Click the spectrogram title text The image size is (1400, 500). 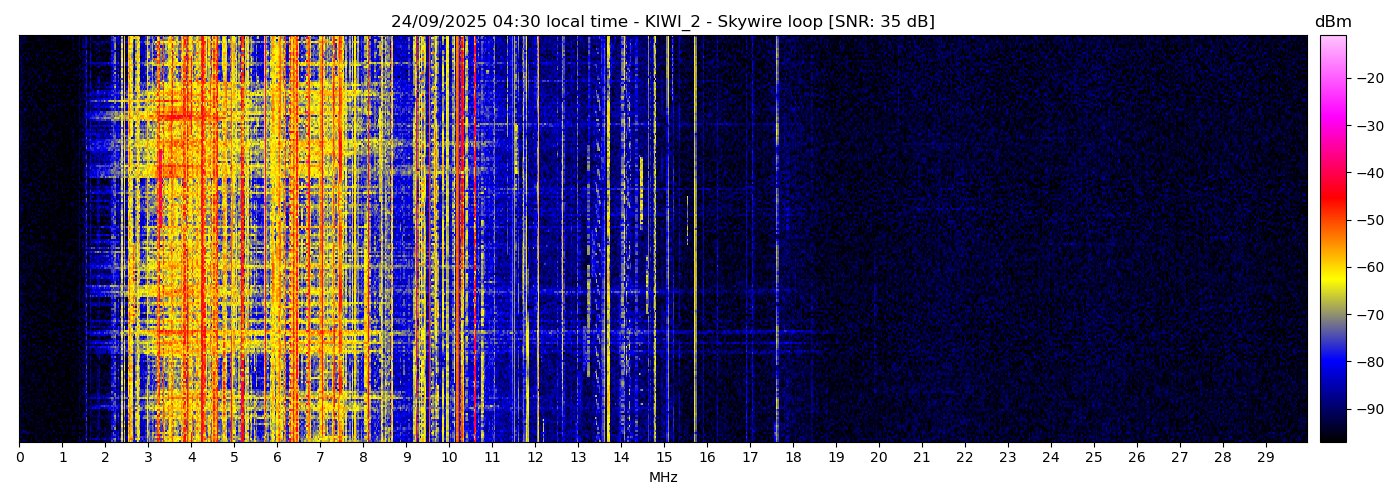tap(662, 22)
